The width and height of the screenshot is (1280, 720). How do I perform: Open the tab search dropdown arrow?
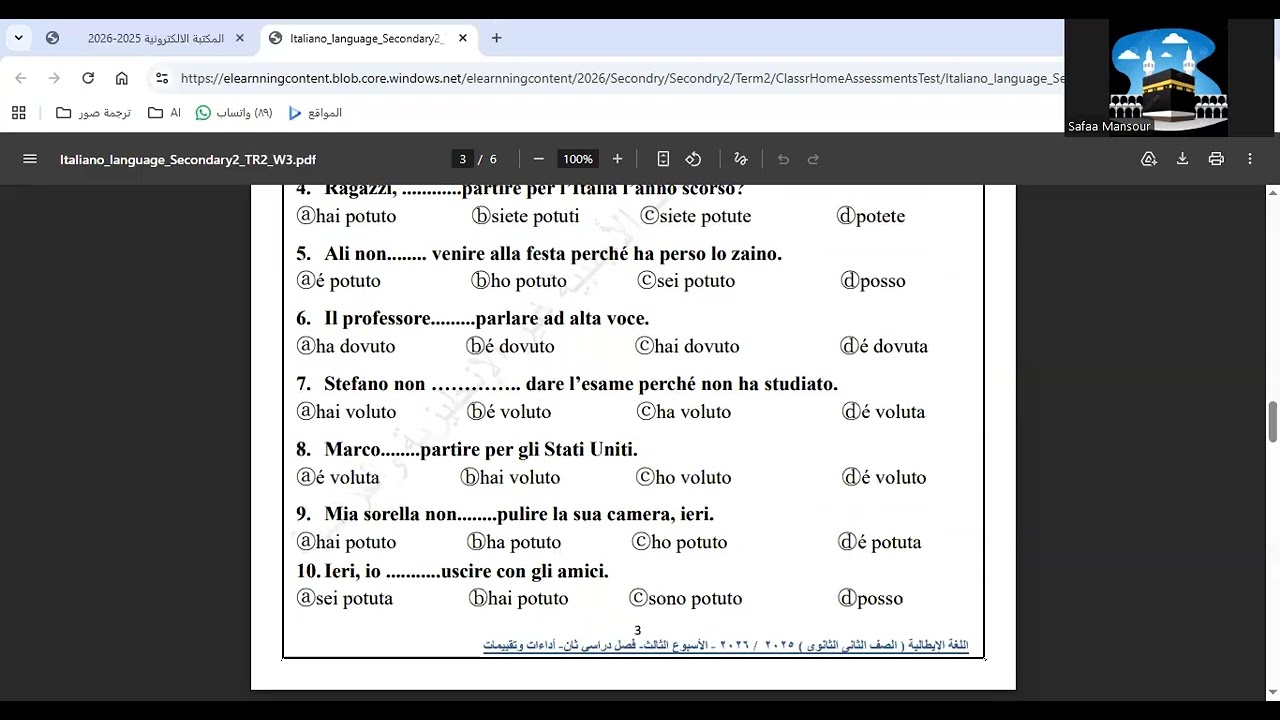(x=18, y=38)
